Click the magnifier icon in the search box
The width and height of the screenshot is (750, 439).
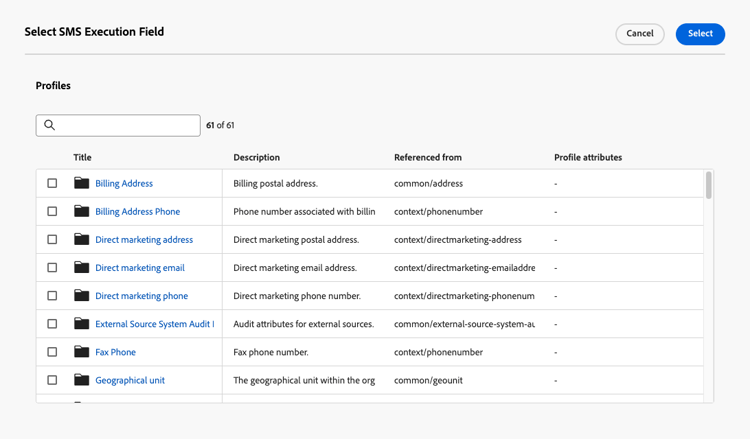tap(49, 125)
